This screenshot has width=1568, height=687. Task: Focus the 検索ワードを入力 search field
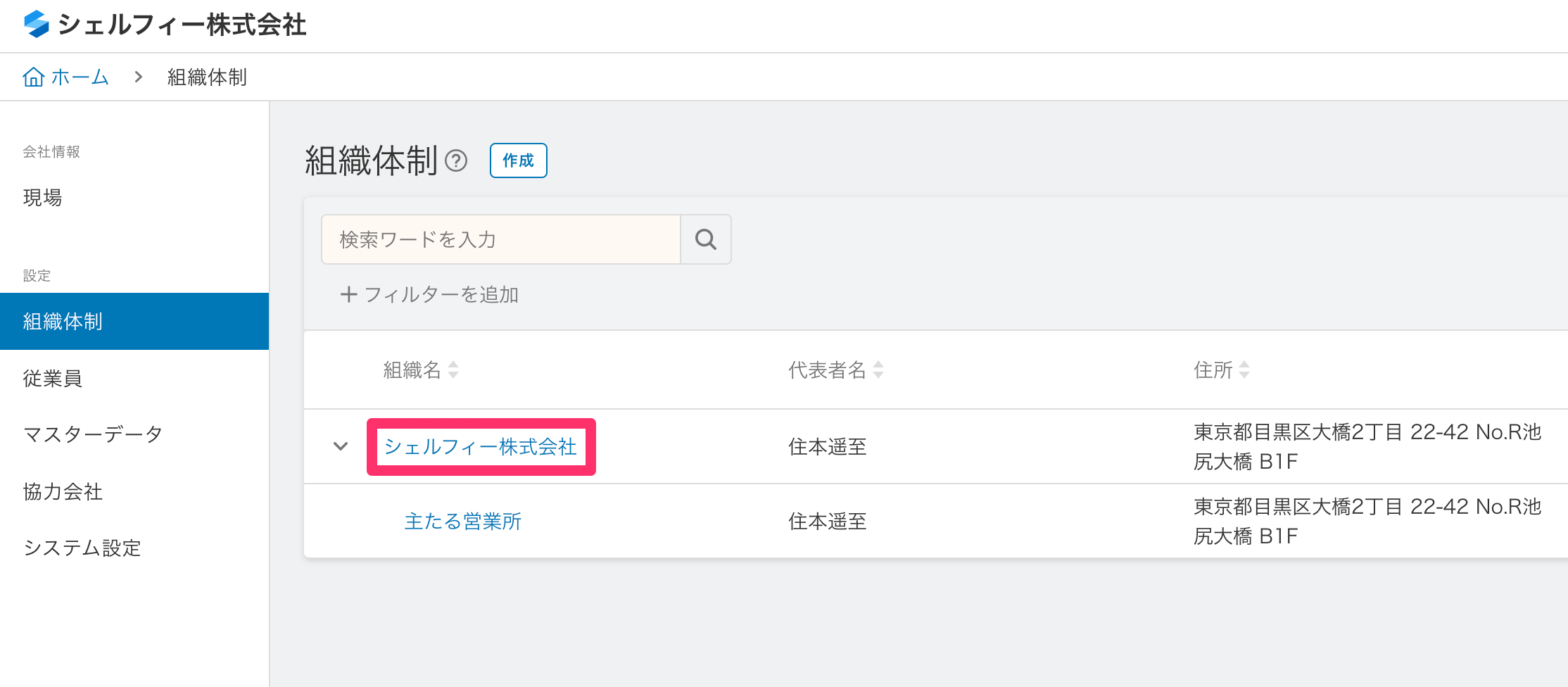[501, 239]
